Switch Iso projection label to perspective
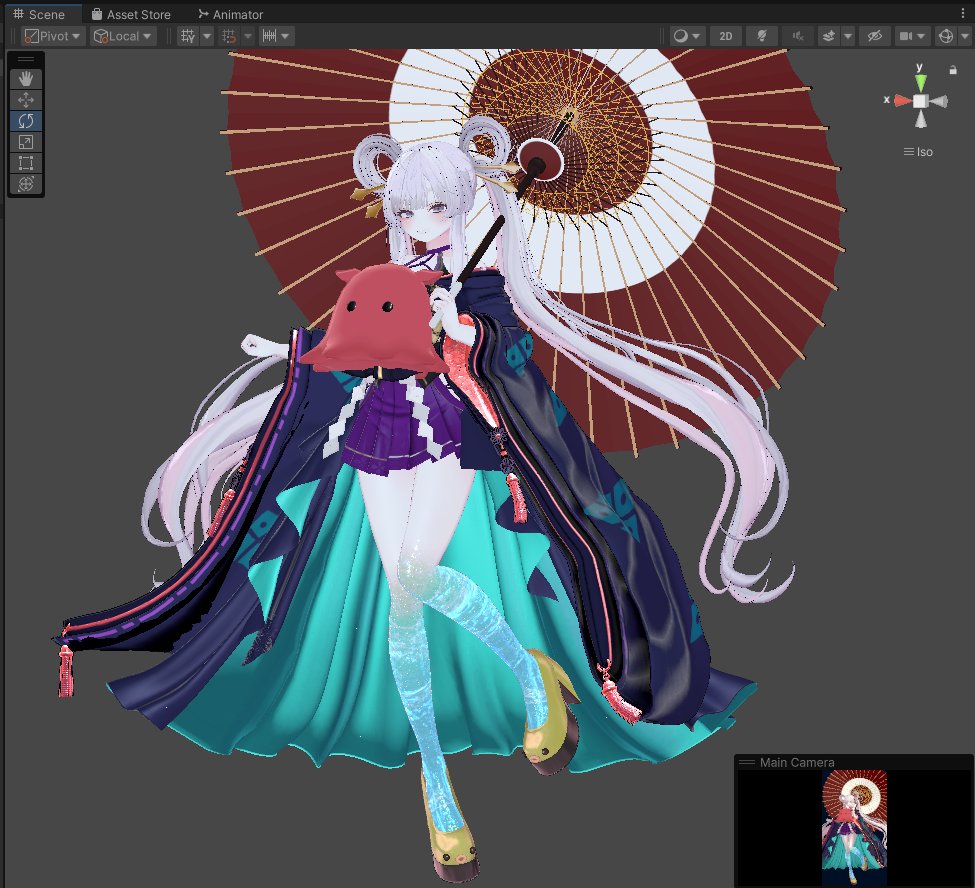The height and width of the screenshot is (888, 975). (x=918, y=152)
